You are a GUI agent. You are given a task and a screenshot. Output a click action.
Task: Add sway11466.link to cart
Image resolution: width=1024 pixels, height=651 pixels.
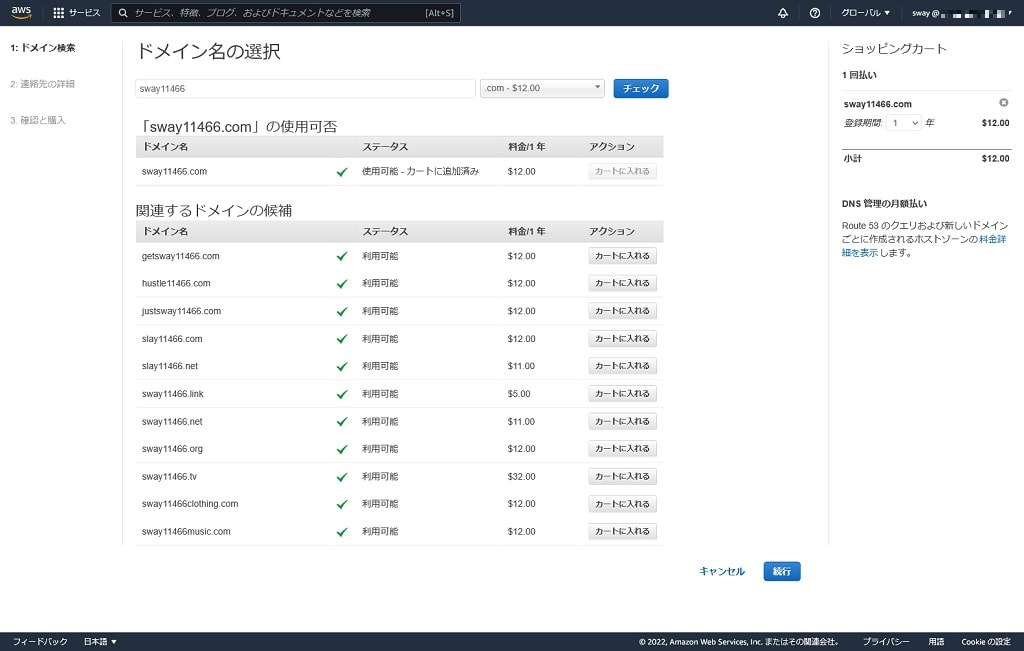tap(622, 394)
